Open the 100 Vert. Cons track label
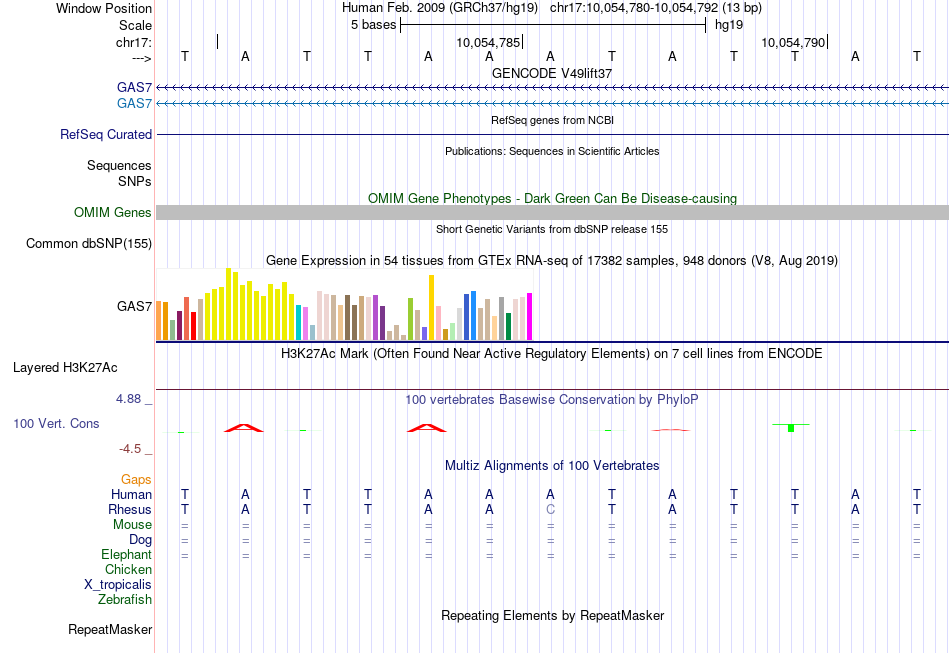 click(56, 423)
